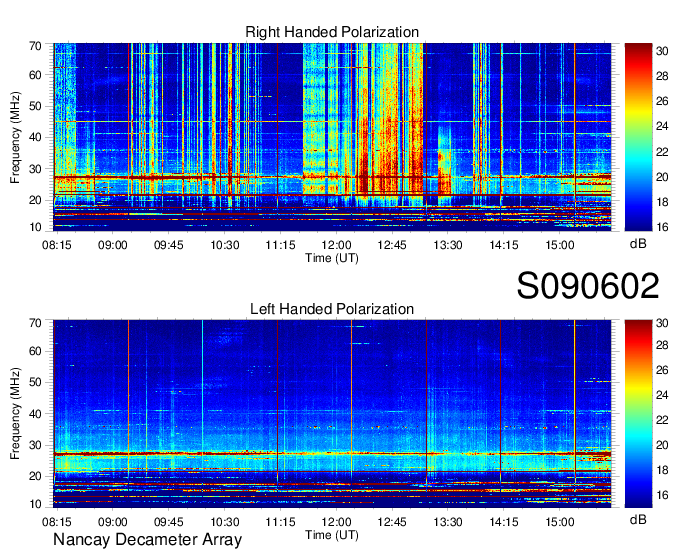The width and height of the screenshot is (680, 552).
Task: Click the 30 MHz tick on Right Handed plot
Action: (x=35, y=169)
